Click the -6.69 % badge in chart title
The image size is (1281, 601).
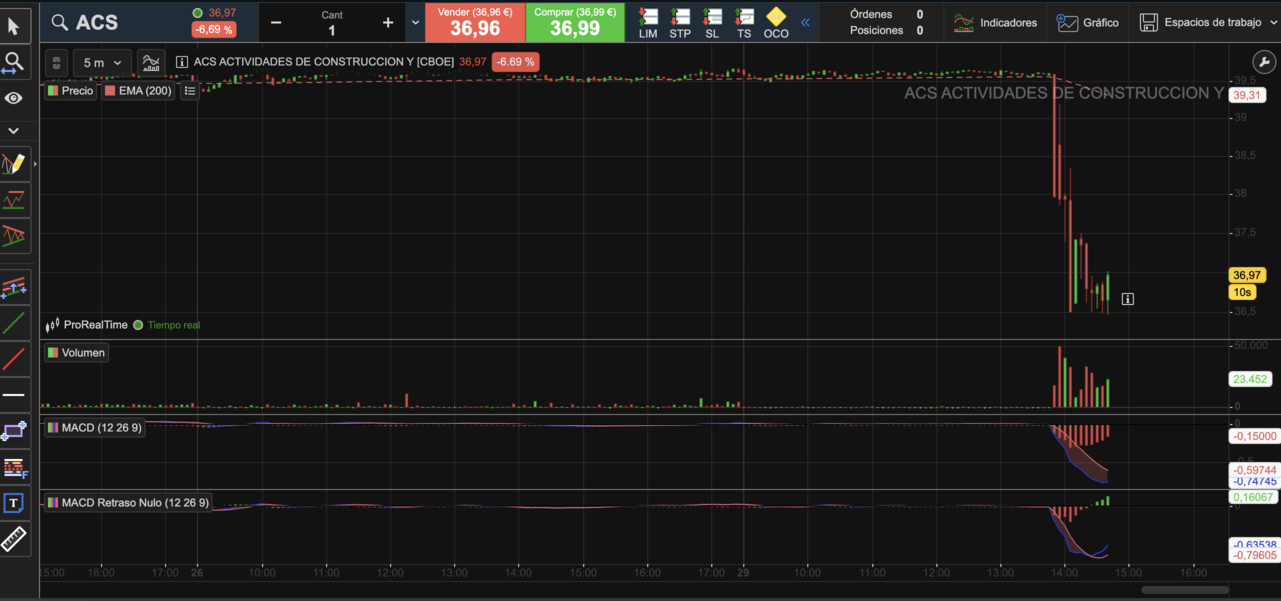tap(515, 62)
